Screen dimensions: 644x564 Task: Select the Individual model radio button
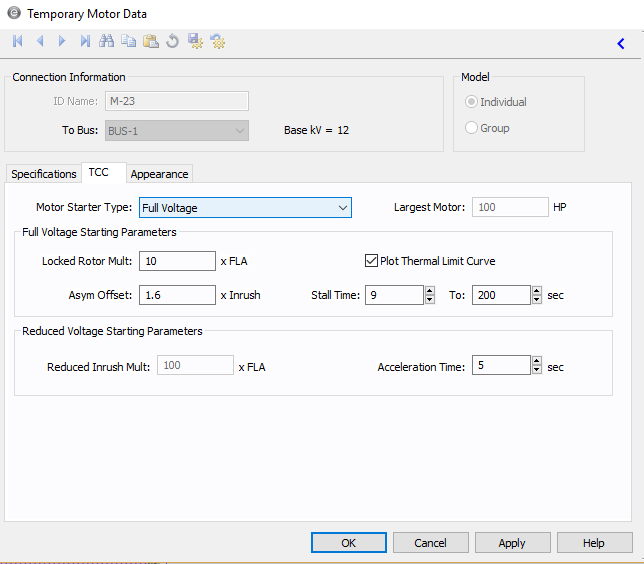[472, 102]
